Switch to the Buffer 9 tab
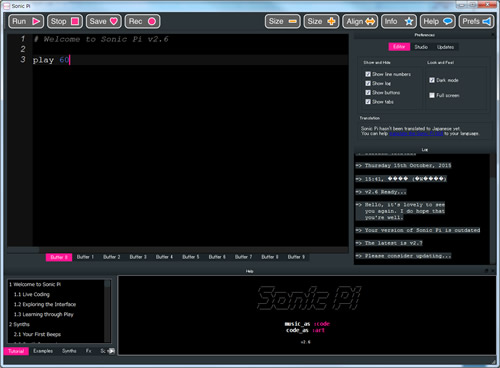Screen dimensions: 500x368 click(x=296, y=257)
